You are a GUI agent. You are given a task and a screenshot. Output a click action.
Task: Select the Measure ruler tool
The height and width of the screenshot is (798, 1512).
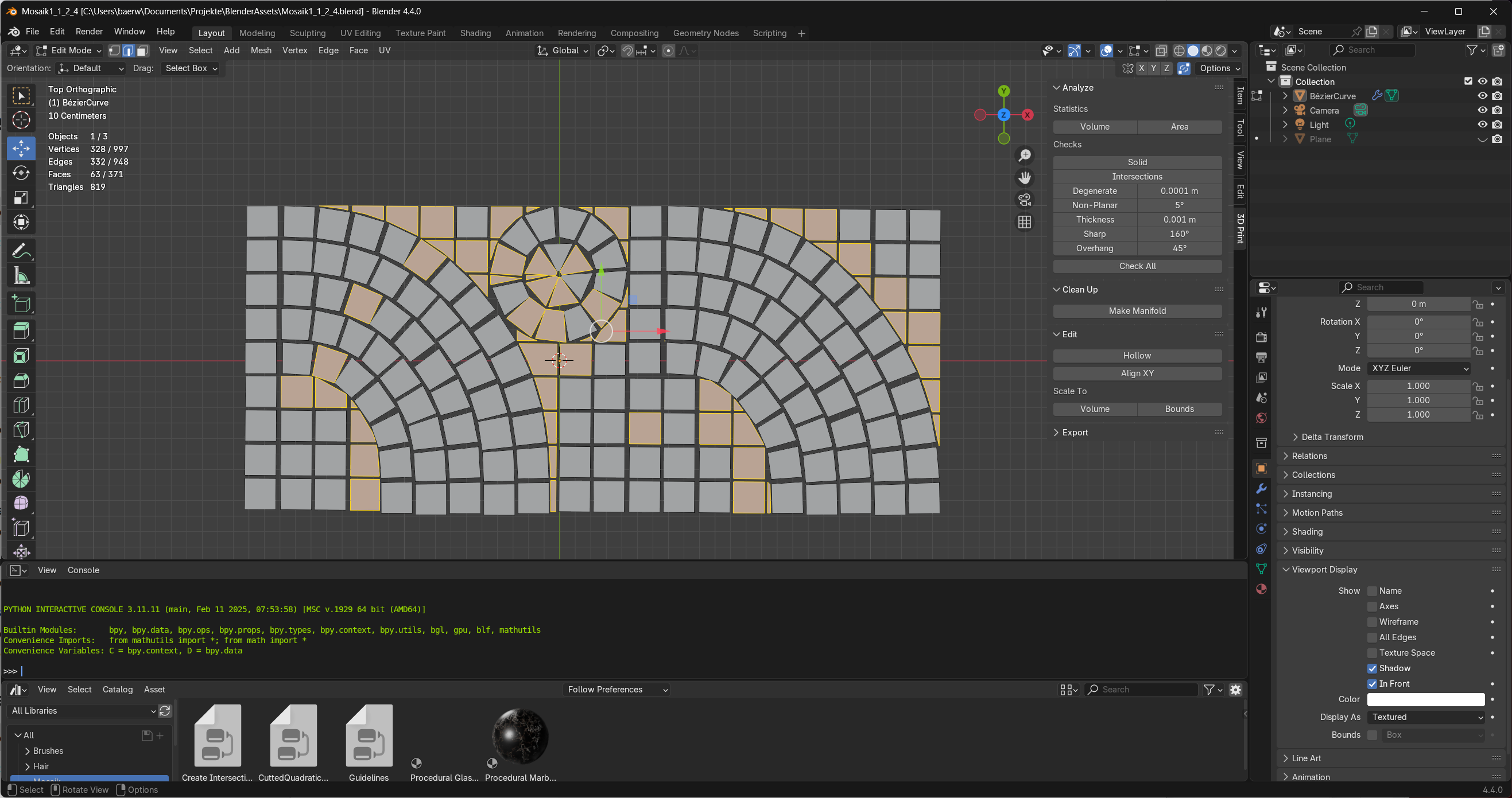[21, 276]
